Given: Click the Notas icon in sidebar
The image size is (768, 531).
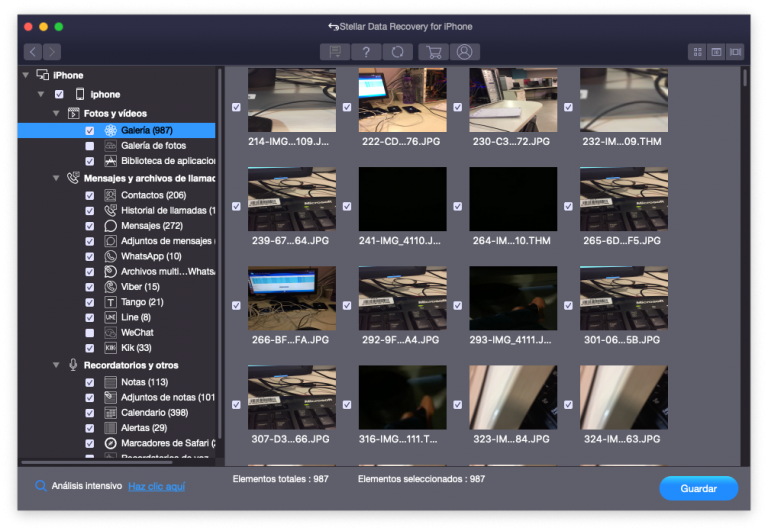Looking at the screenshot, I should pos(110,382).
